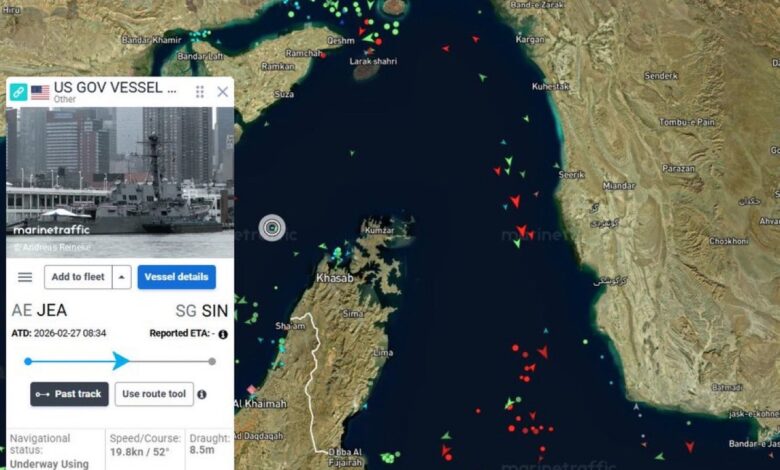Click the voyage progress arrow marker
This screenshot has height=470, width=780.
coord(120,361)
